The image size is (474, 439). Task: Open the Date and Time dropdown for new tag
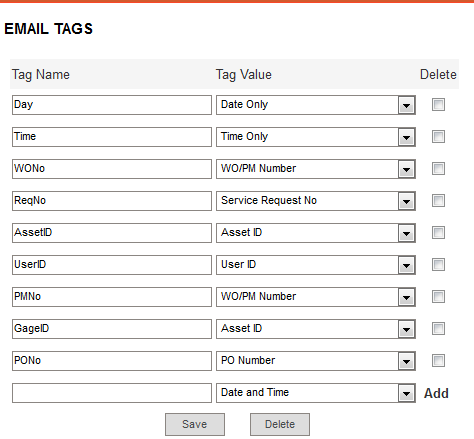point(315,393)
